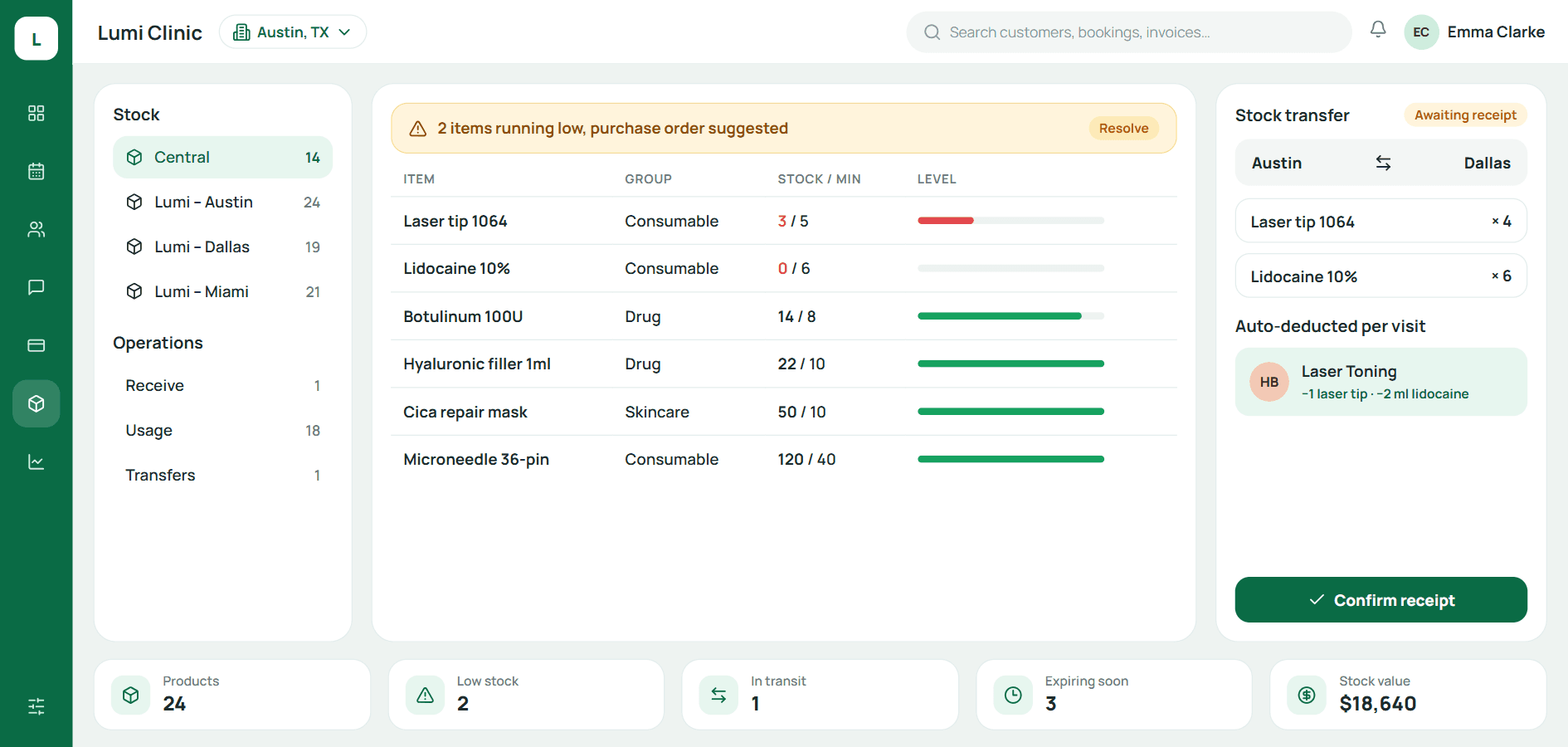Image resolution: width=1568 pixels, height=747 pixels.
Task: Open the messages chat icon in sidebar
Action: point(36,287)
